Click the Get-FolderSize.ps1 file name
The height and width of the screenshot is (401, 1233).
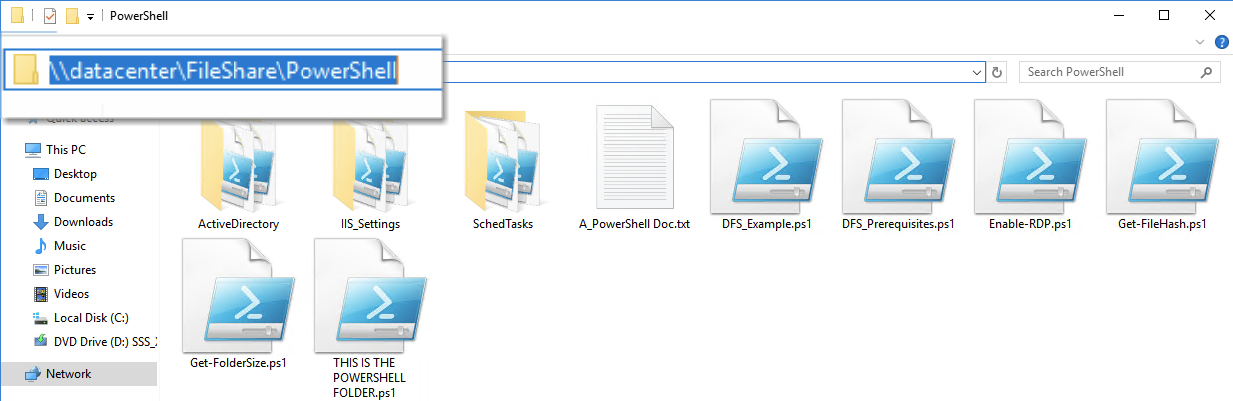238,363
